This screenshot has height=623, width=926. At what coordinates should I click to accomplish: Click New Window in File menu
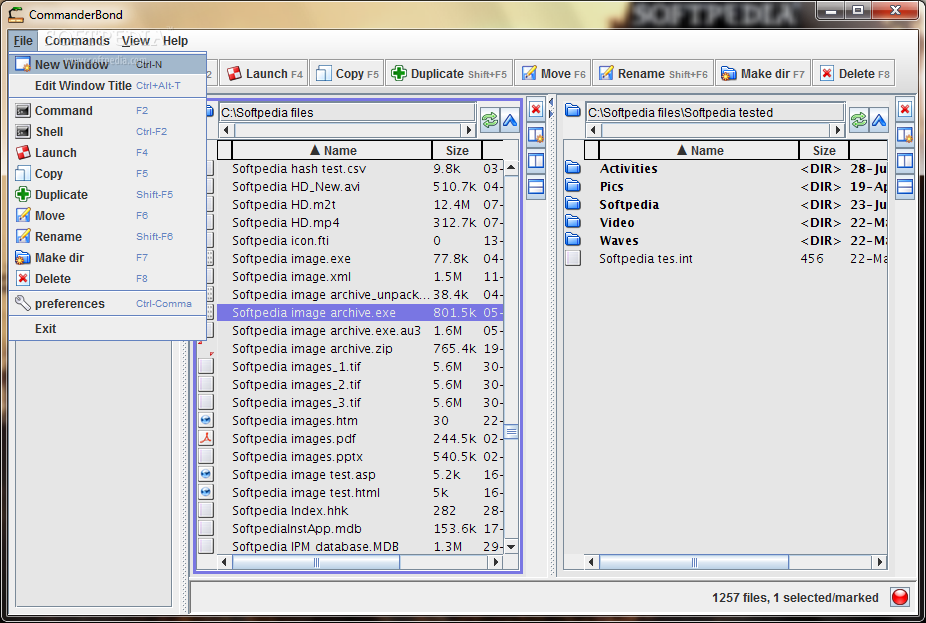[107, 64]
